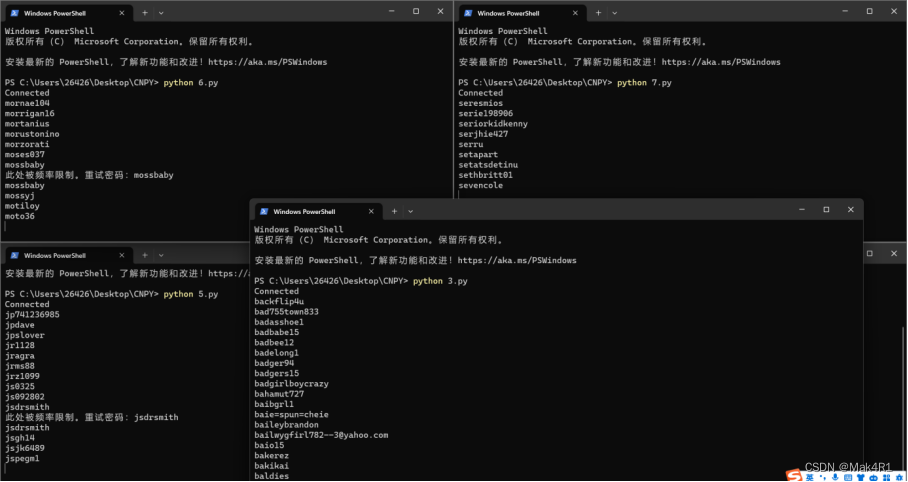Screen dimensions: 908x482
Task: Click the 'jpslover' output line
Action: [x=24, y=335]
